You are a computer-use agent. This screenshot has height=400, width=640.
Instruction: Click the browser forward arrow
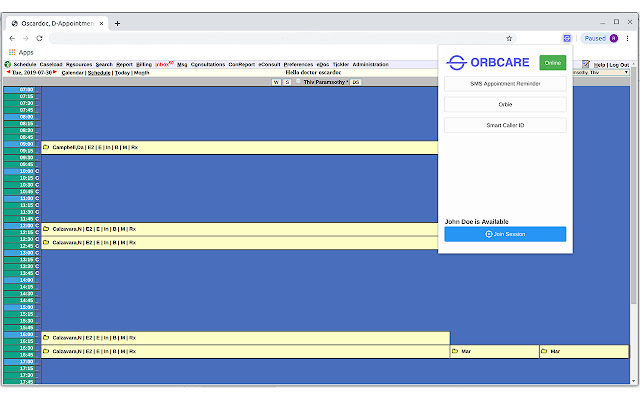click(26, 38)
